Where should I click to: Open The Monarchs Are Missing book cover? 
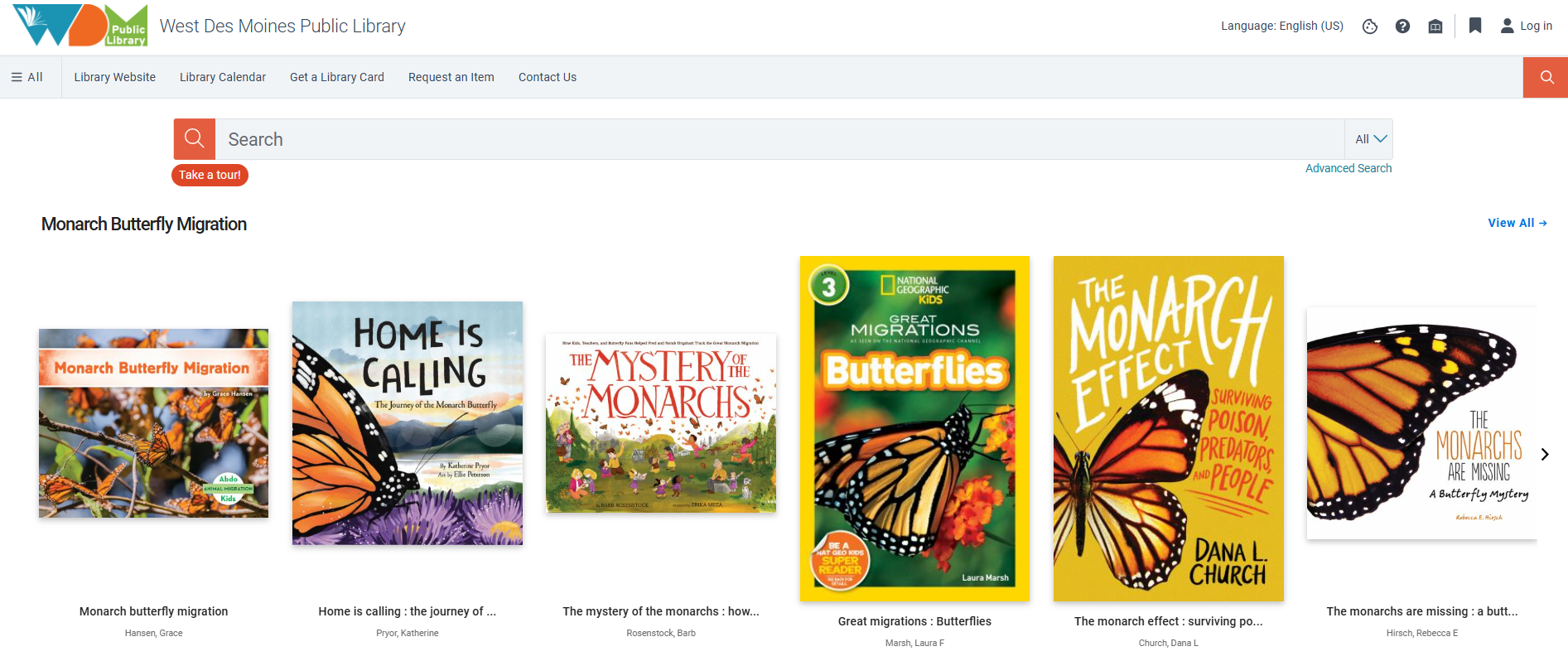point(1422,423)
